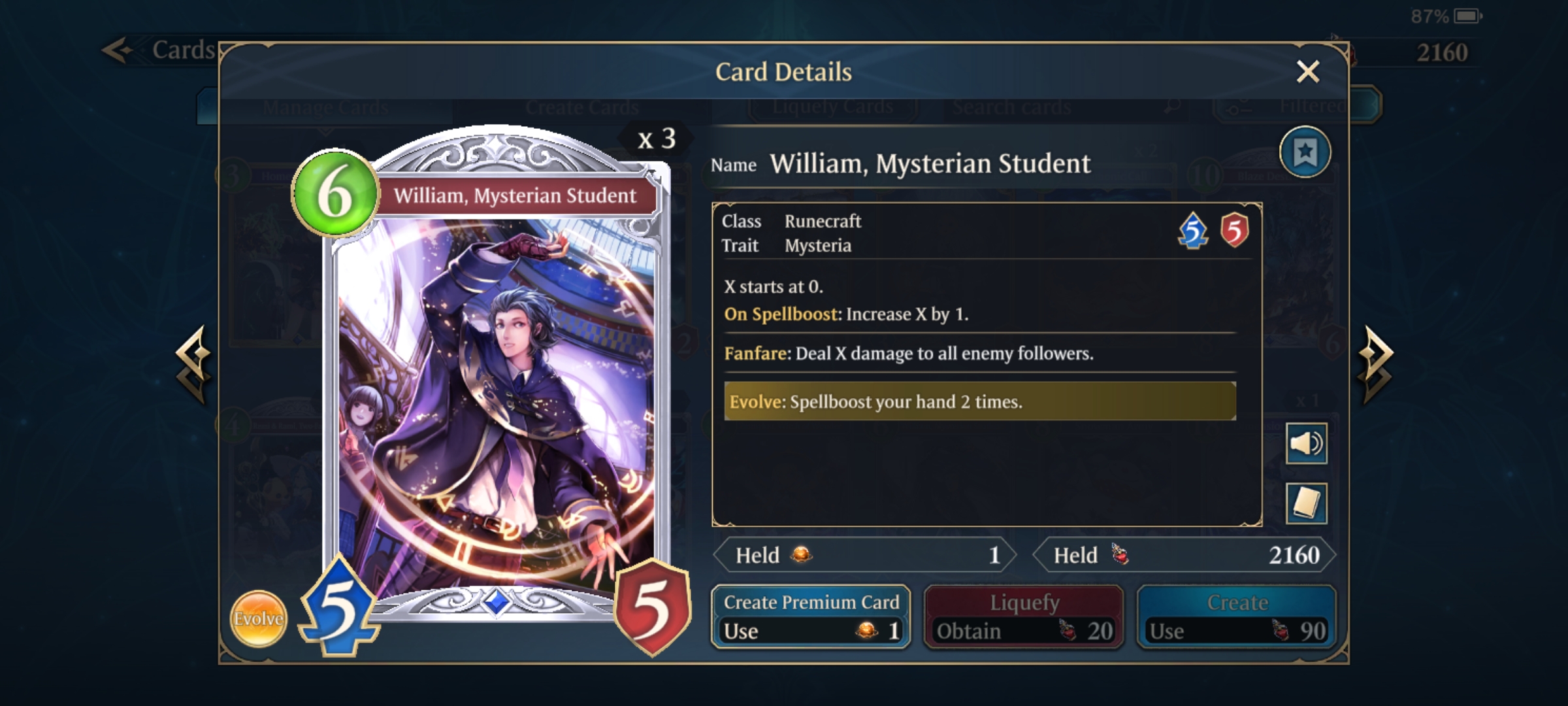This screenshot has height=706, width=1568.
Task: Liquefy the card for 20 vials
Action: (x=1024, y=616)
